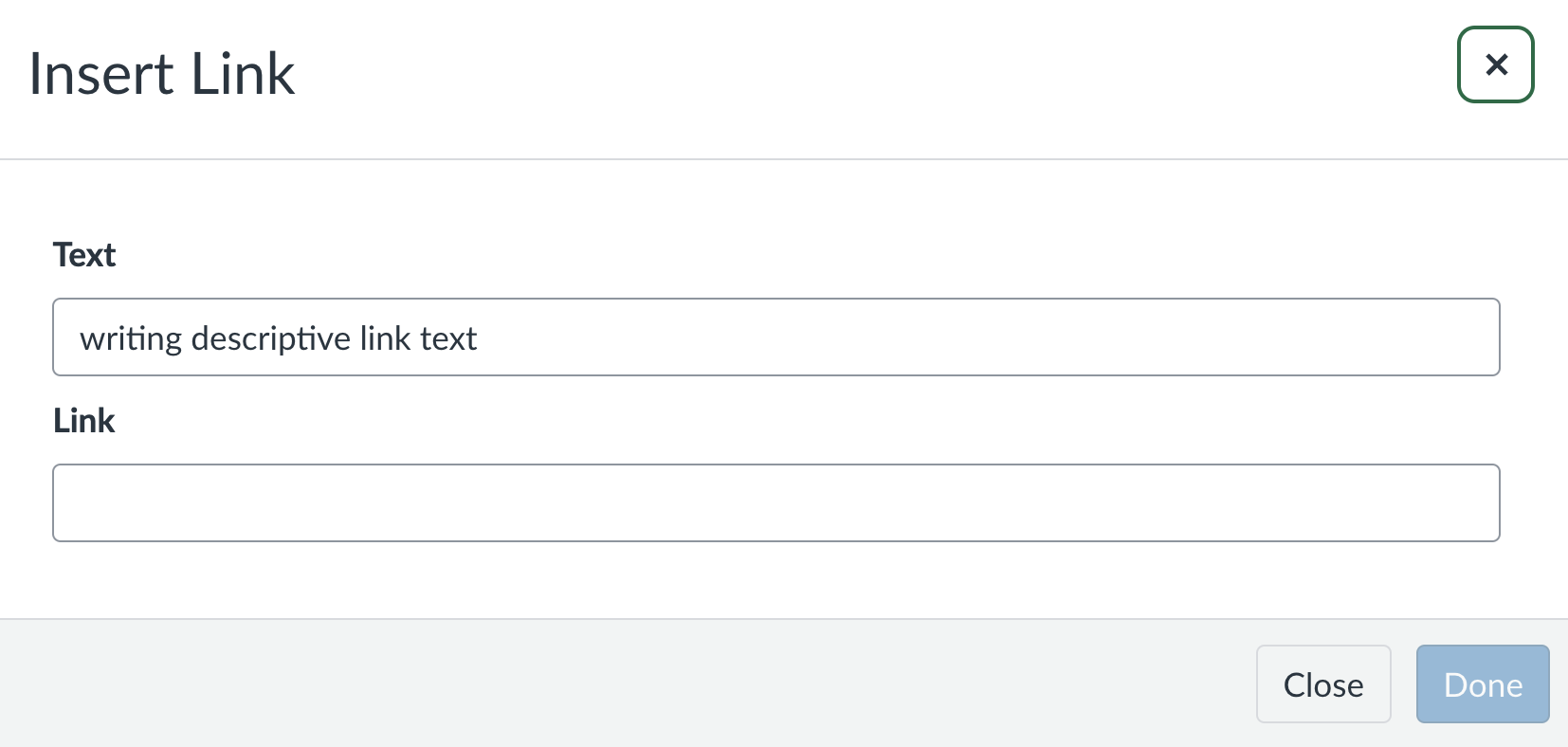The width and height of the screenshot is (1568, 747).
Task: Click empty gray footer left of Close
Action: (x=569, y=684)
